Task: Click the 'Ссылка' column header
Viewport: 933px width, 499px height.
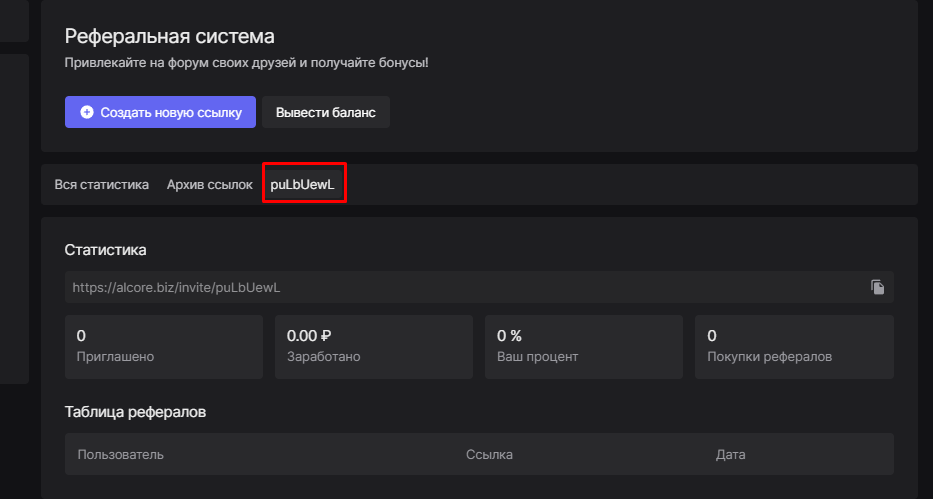Action: [x=489, y=455]
